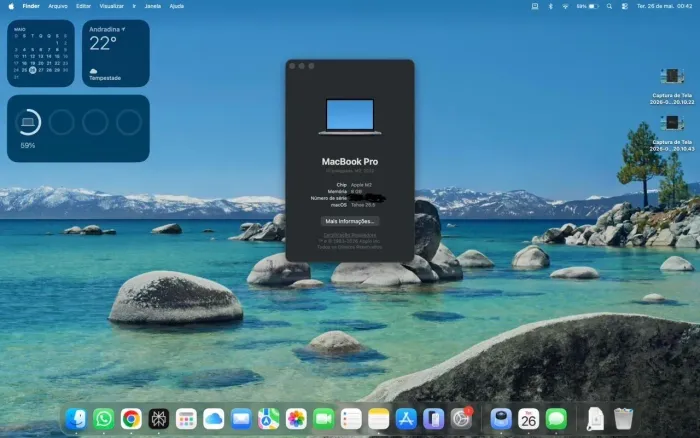The image size is (700, 438).
Task: Open Spotlight search magnifier
Action: [609, 6]
